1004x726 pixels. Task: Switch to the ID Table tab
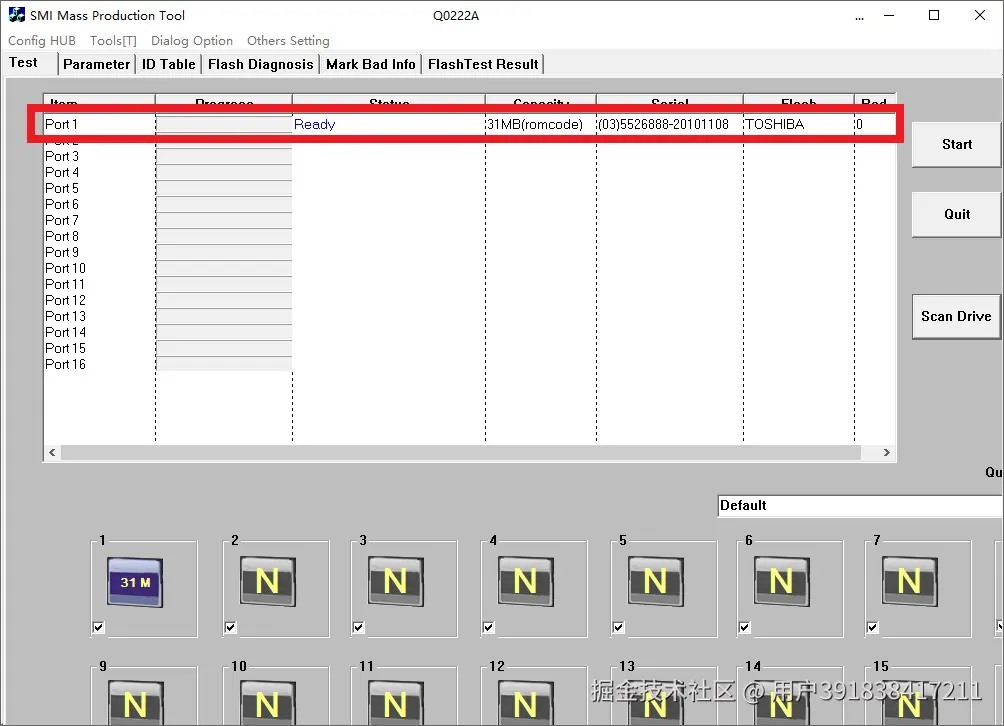click(x=168, y=64)
